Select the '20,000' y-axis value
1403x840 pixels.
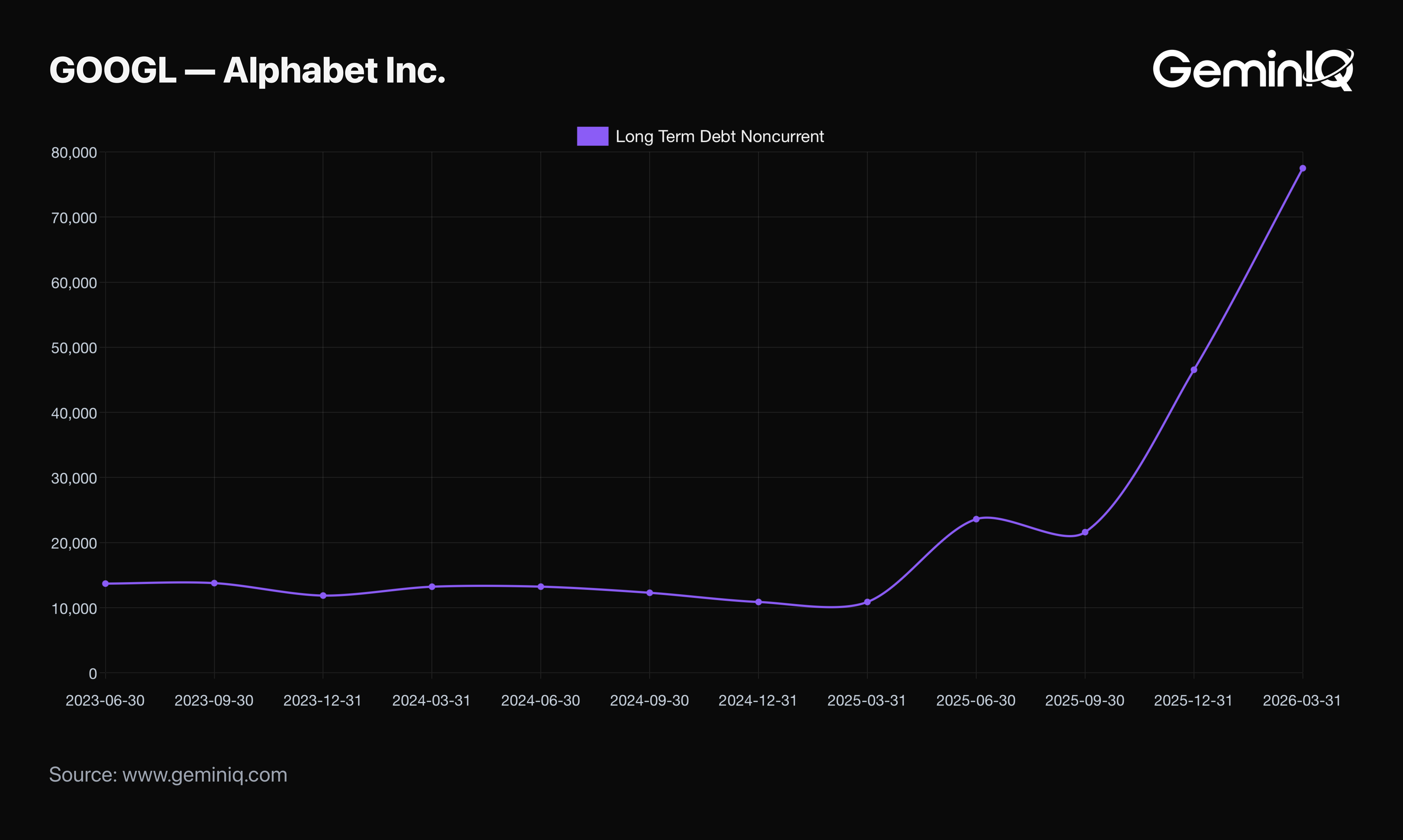tap(74, 543)
